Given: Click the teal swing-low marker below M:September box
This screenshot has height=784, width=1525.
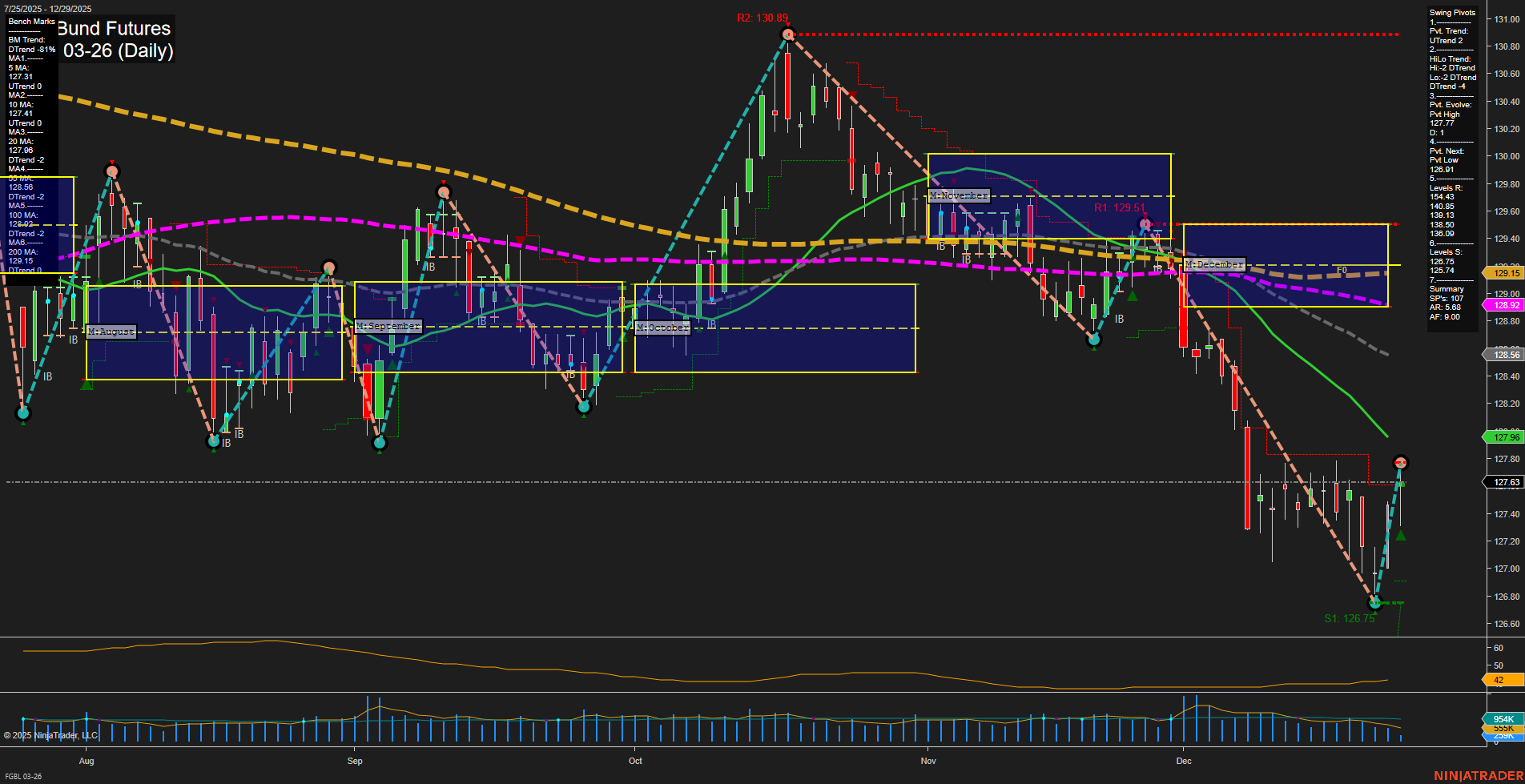Looking at the screenshot, I should 379,443.
